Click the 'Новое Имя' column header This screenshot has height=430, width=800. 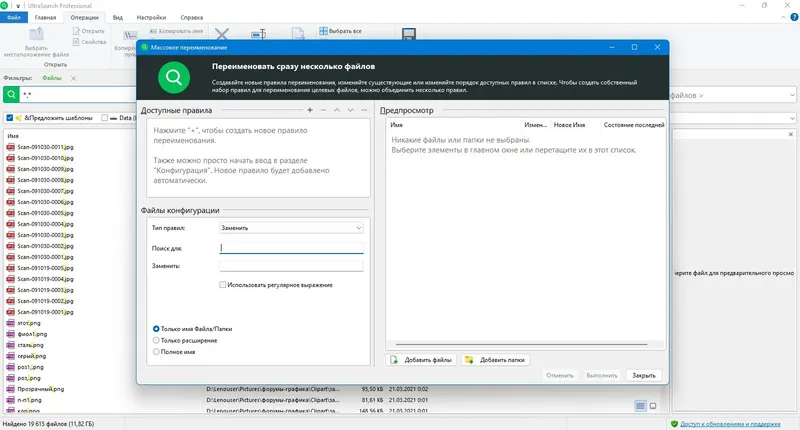coord(569,125)
